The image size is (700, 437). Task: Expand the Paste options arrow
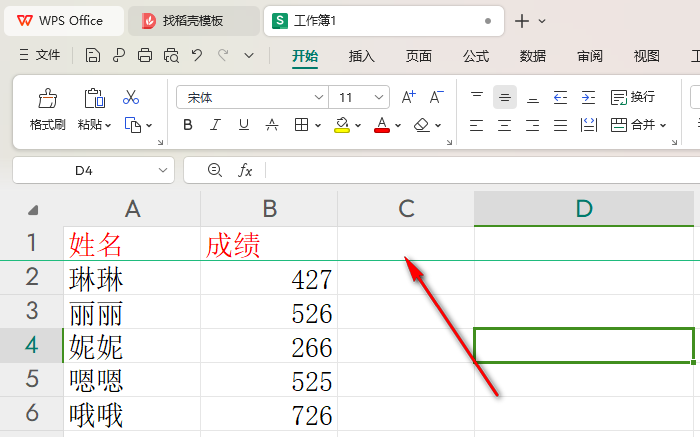tap(108, 125)
